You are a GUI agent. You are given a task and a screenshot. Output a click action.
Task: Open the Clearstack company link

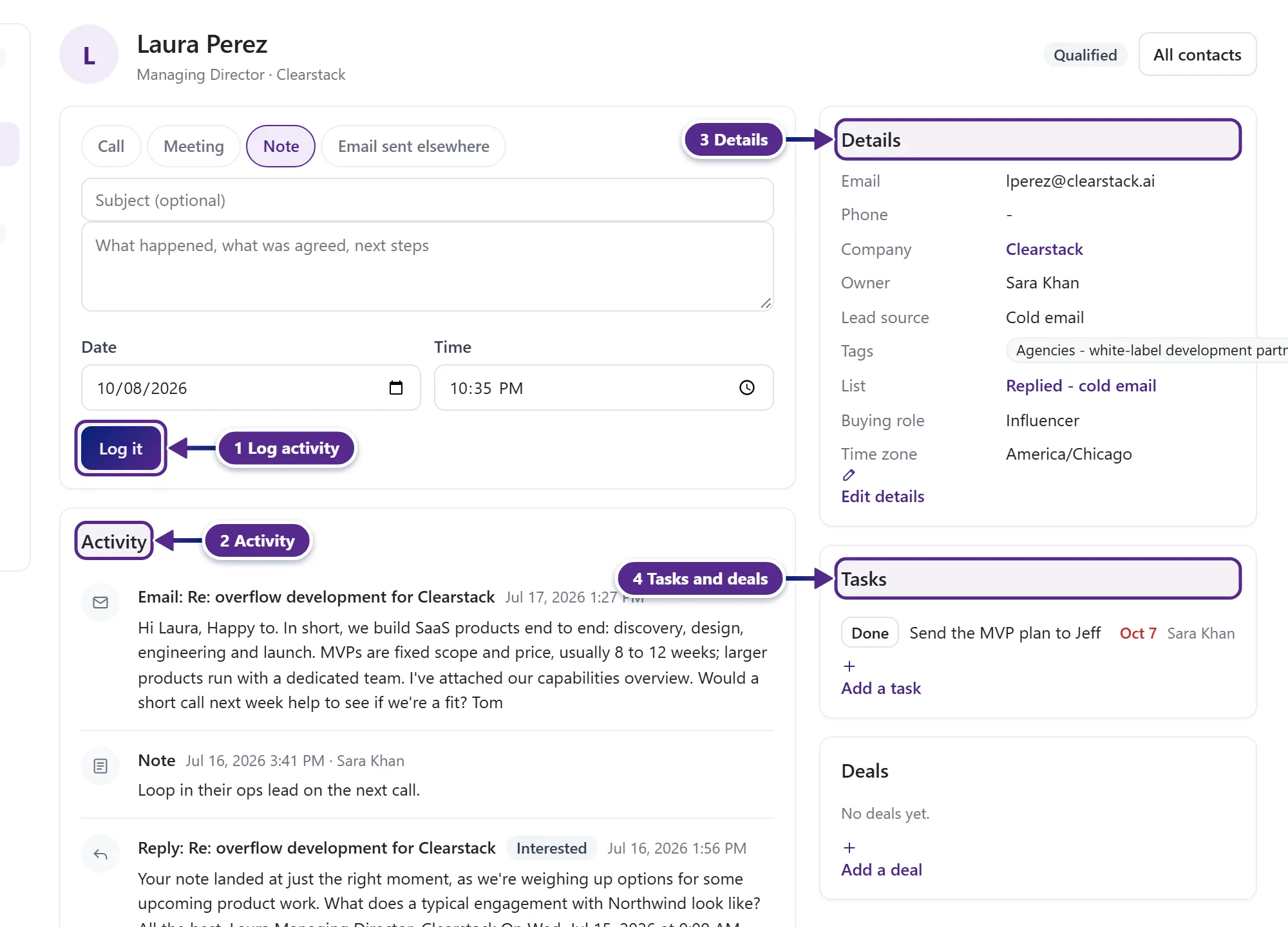tap(1044, 249)
